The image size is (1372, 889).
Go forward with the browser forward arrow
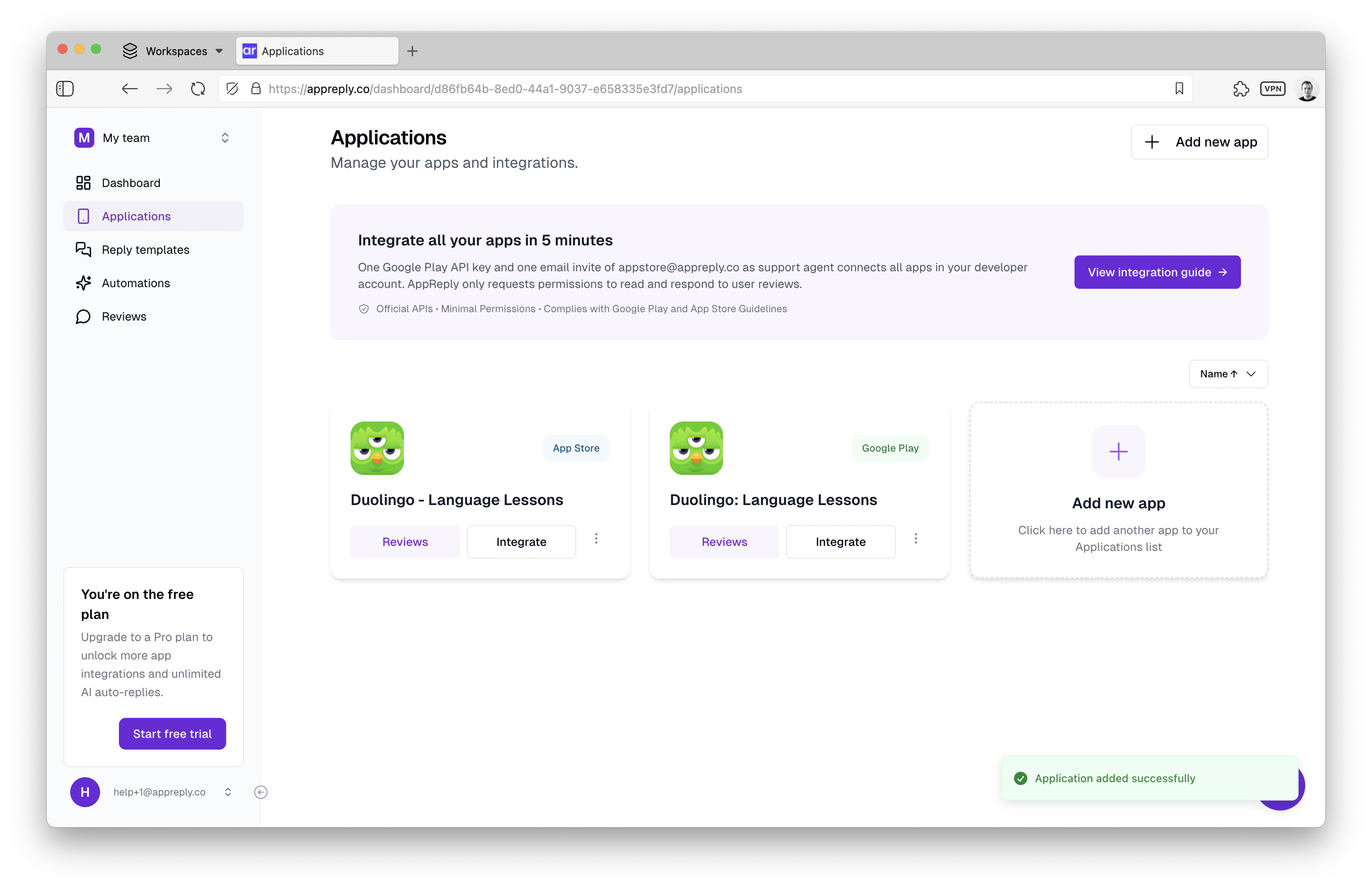click(x=164, y=89)
